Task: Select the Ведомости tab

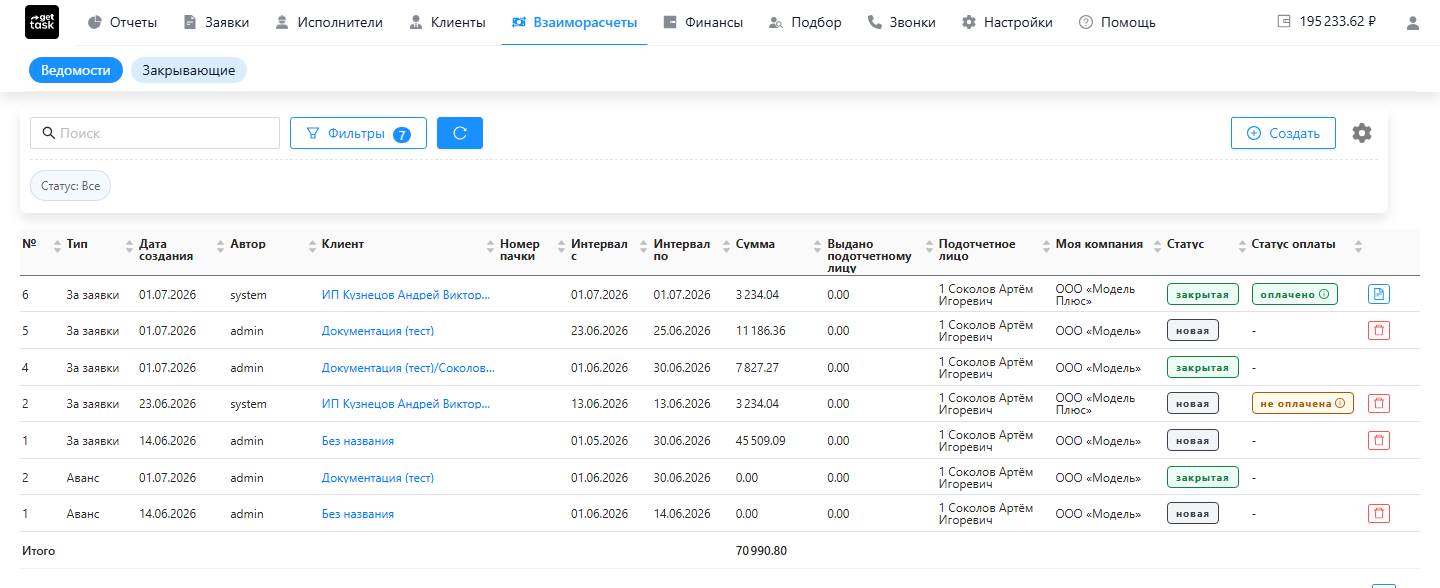Action: click(76, 70)
